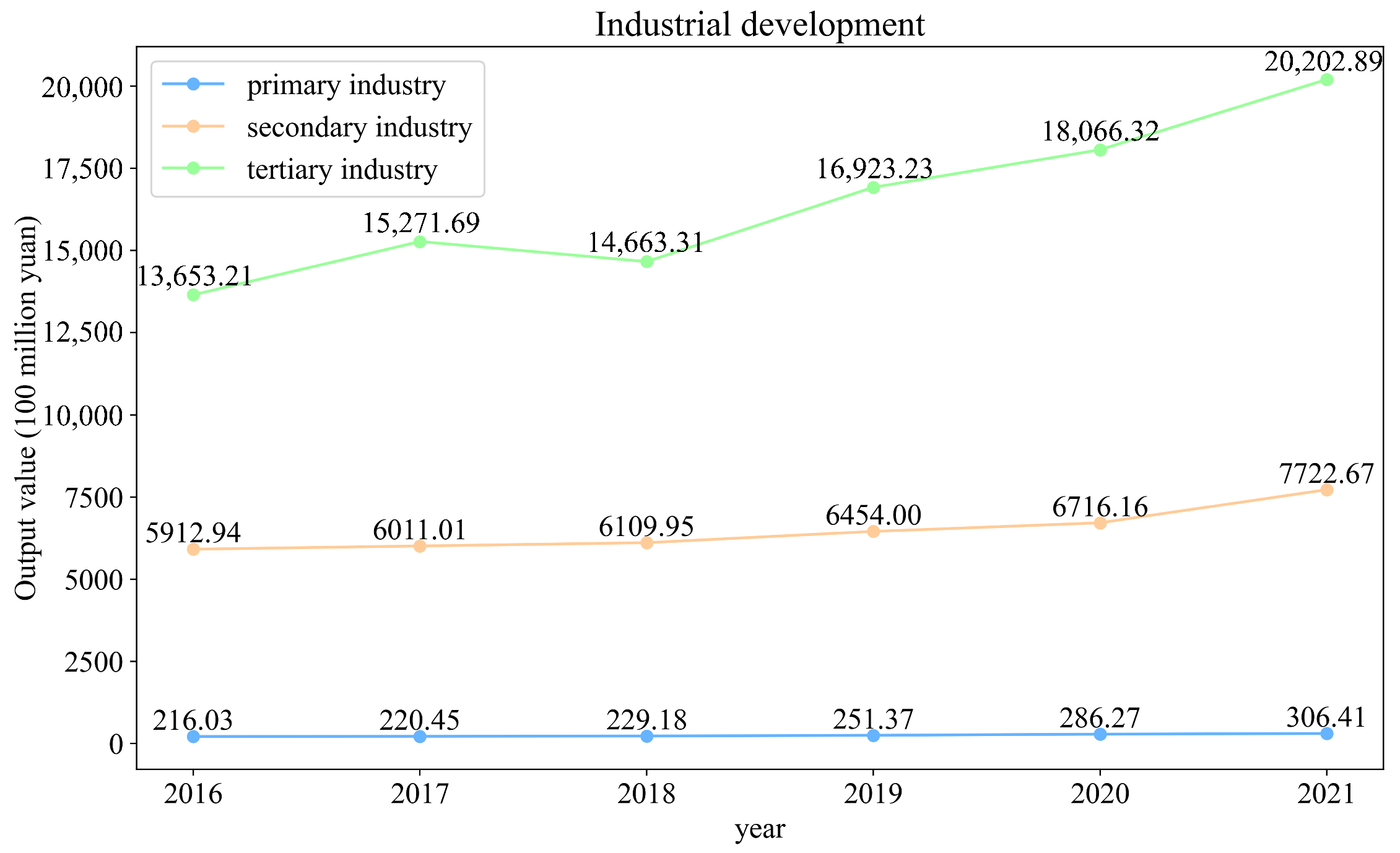The height and width of the screenshot is (853, 1400).
Task: Click the 2016 tertiary point labeled 13,653.21
Action: tap(193, 295)
